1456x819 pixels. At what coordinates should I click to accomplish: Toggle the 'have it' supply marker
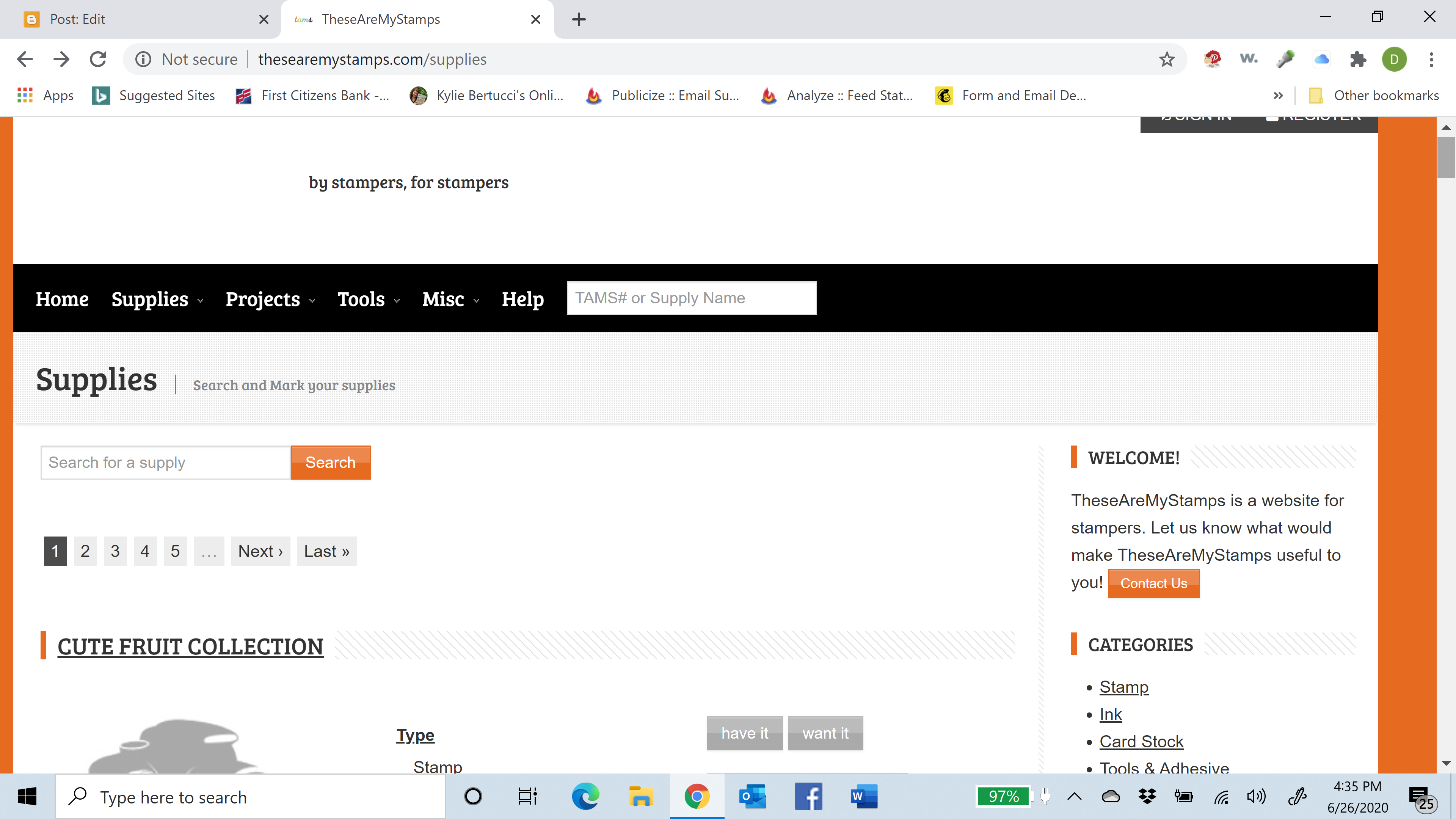coord(744,733)
